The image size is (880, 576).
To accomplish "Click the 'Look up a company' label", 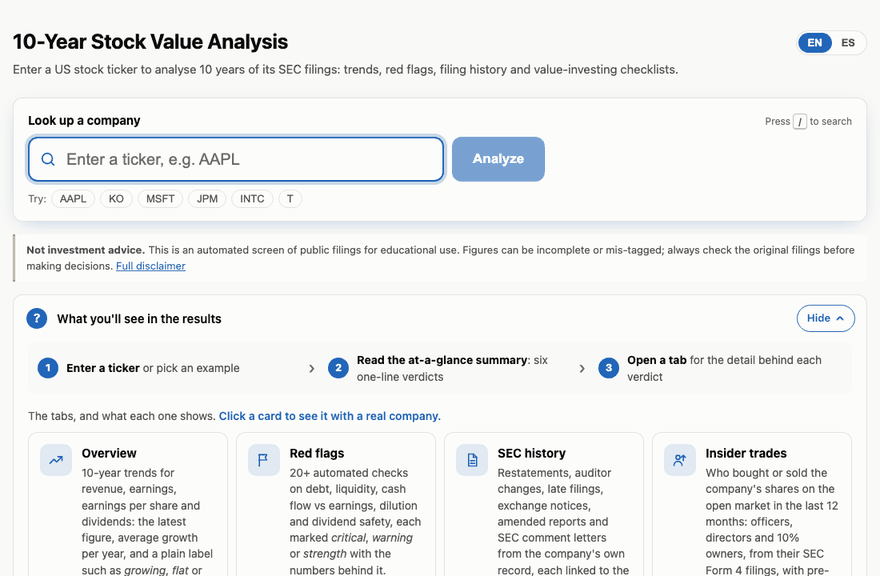I will [x=84, y=121].
